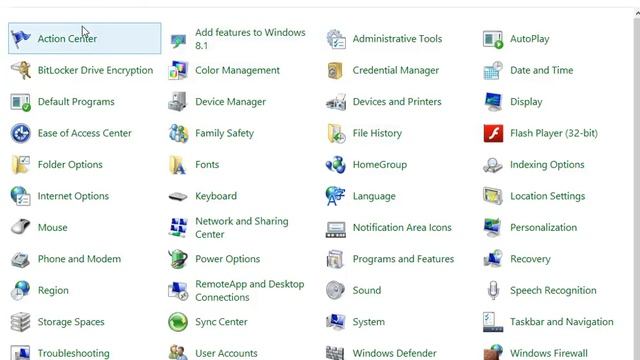Screen dimensions: 640x360
Task: Open the Action Center flag icon
Action: coord(20,39)
